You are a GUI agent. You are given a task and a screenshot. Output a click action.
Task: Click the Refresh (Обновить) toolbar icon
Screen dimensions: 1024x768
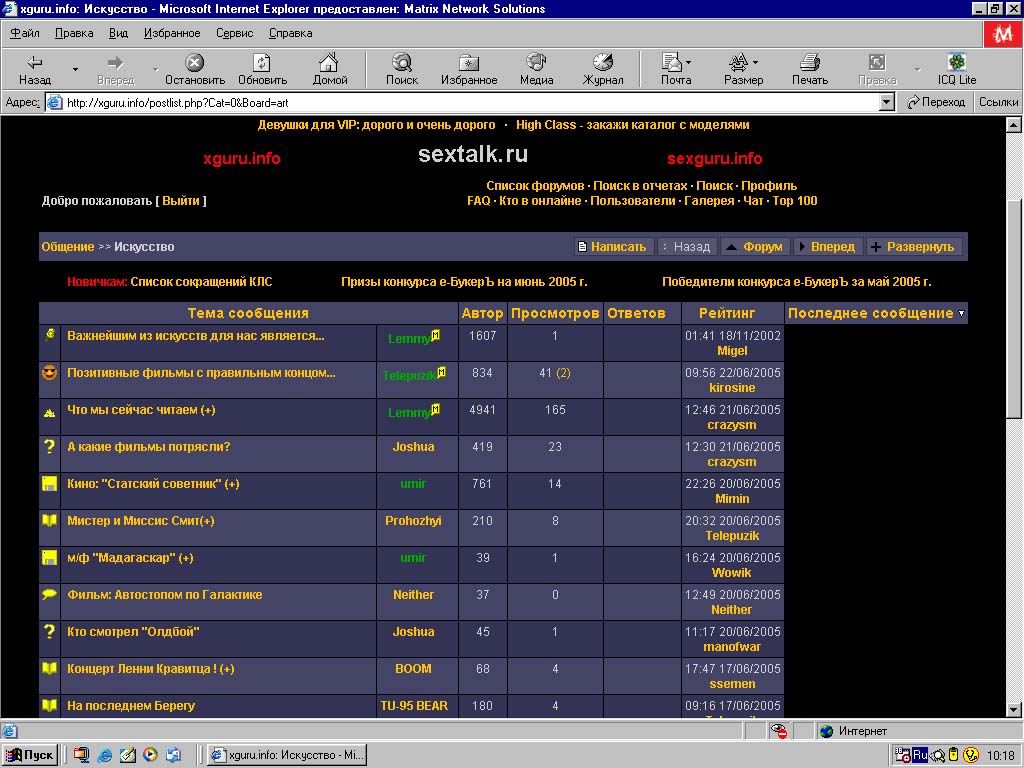262,68
